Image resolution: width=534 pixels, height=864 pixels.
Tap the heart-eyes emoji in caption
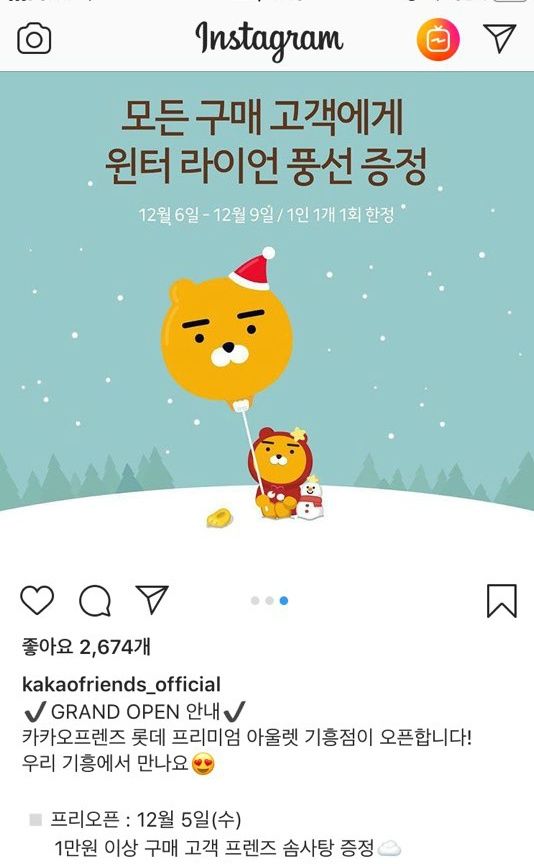[x=203, y=764]
